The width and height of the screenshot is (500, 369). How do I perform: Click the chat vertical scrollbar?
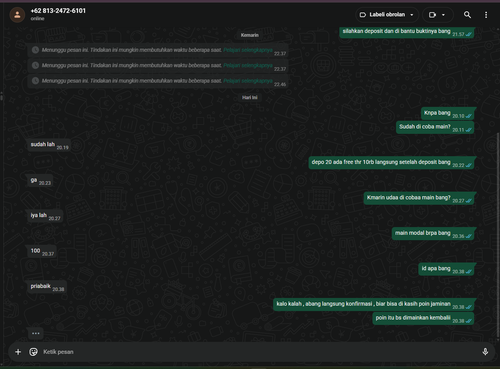tap(498, 235)
